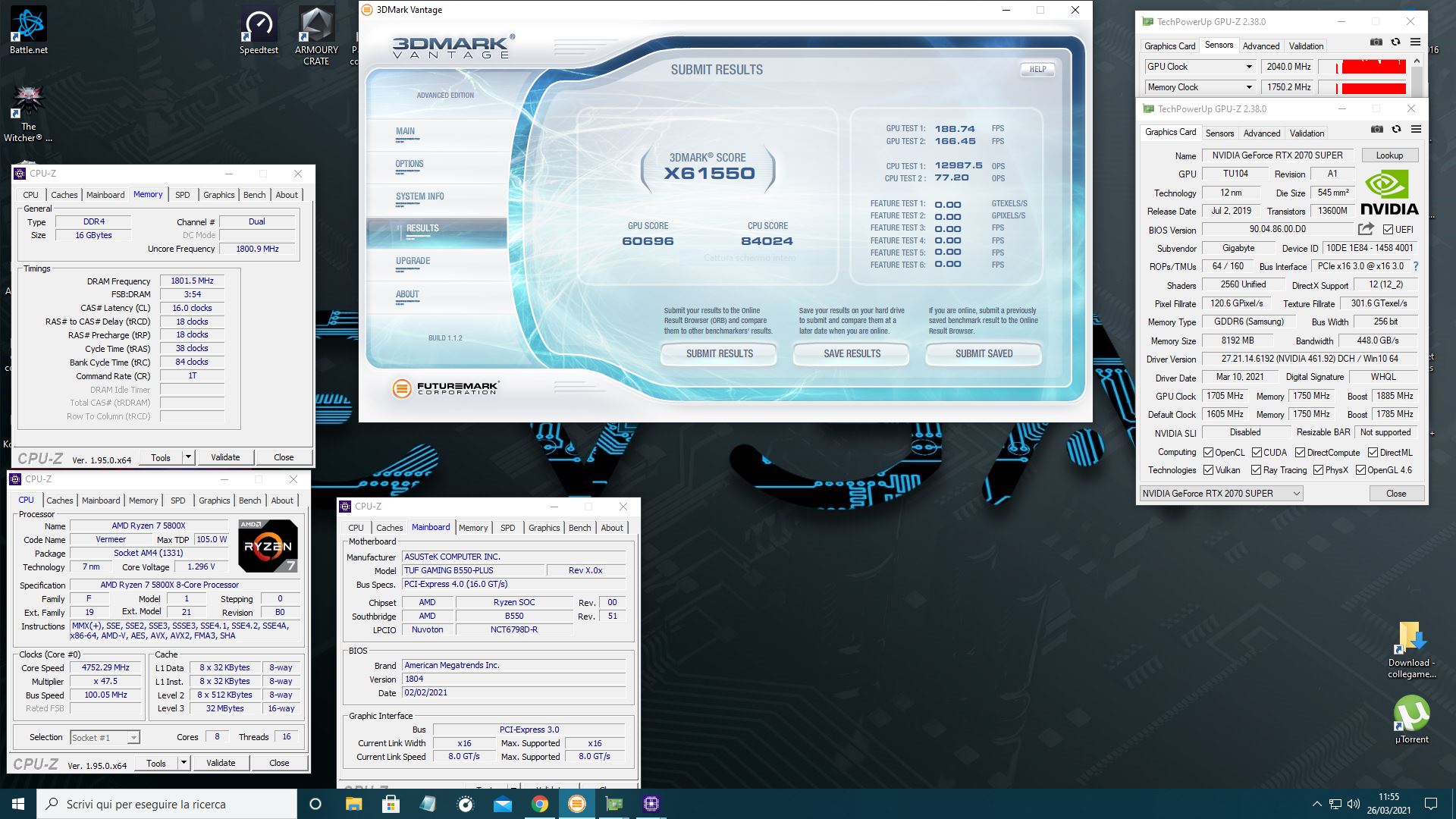
Task: Click the Bus Interface question mark icon
Action: click(1415, 266)
